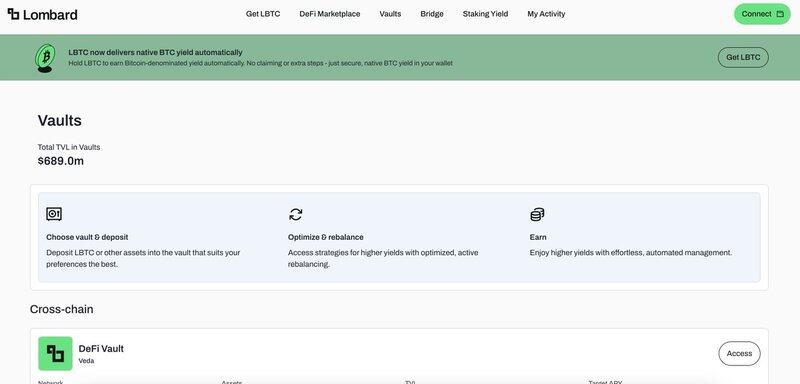Image resolution: width=800 pixels, height=384 pixels.
Task: Click the Optimize & rebalance heading
Action: point(326,237)
